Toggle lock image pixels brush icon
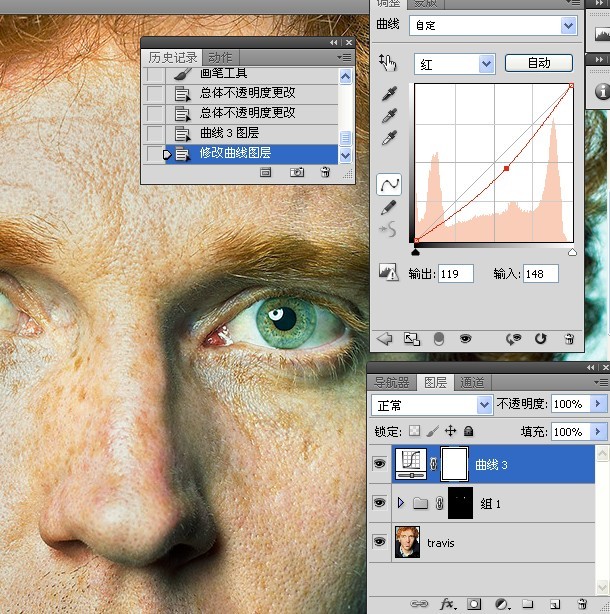 (433, 431)
